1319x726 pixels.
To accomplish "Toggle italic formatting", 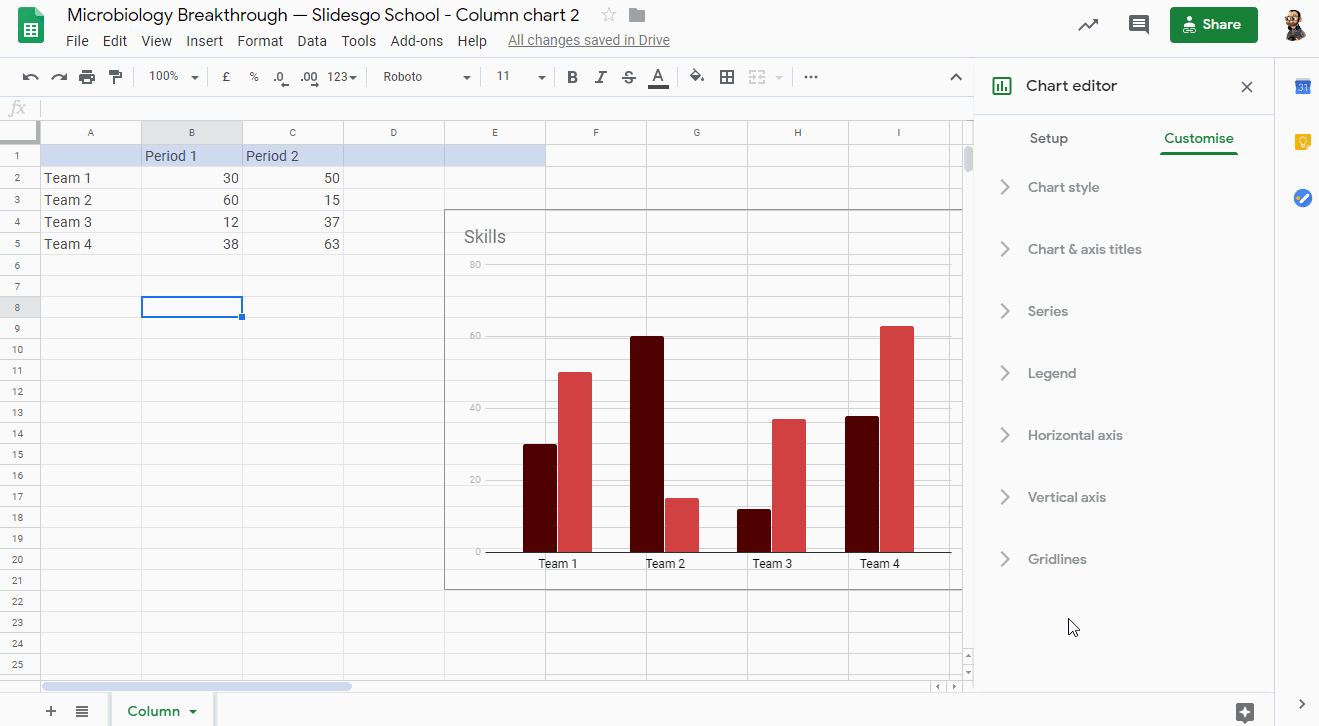I will pyautogui.click(x=600, y=77).
